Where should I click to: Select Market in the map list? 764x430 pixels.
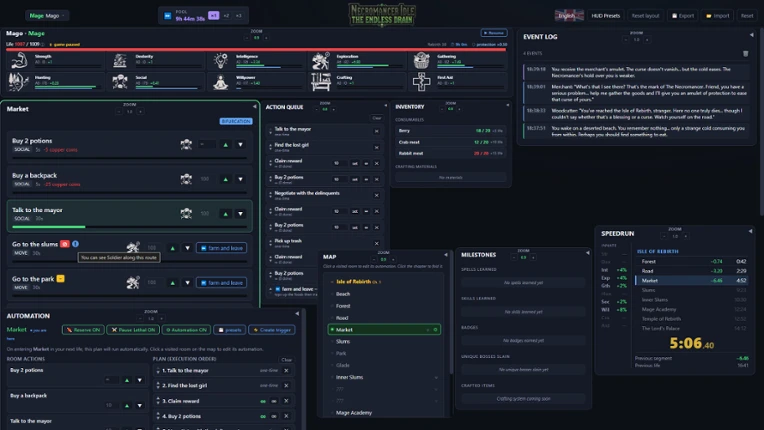click(x=384, y=330)
